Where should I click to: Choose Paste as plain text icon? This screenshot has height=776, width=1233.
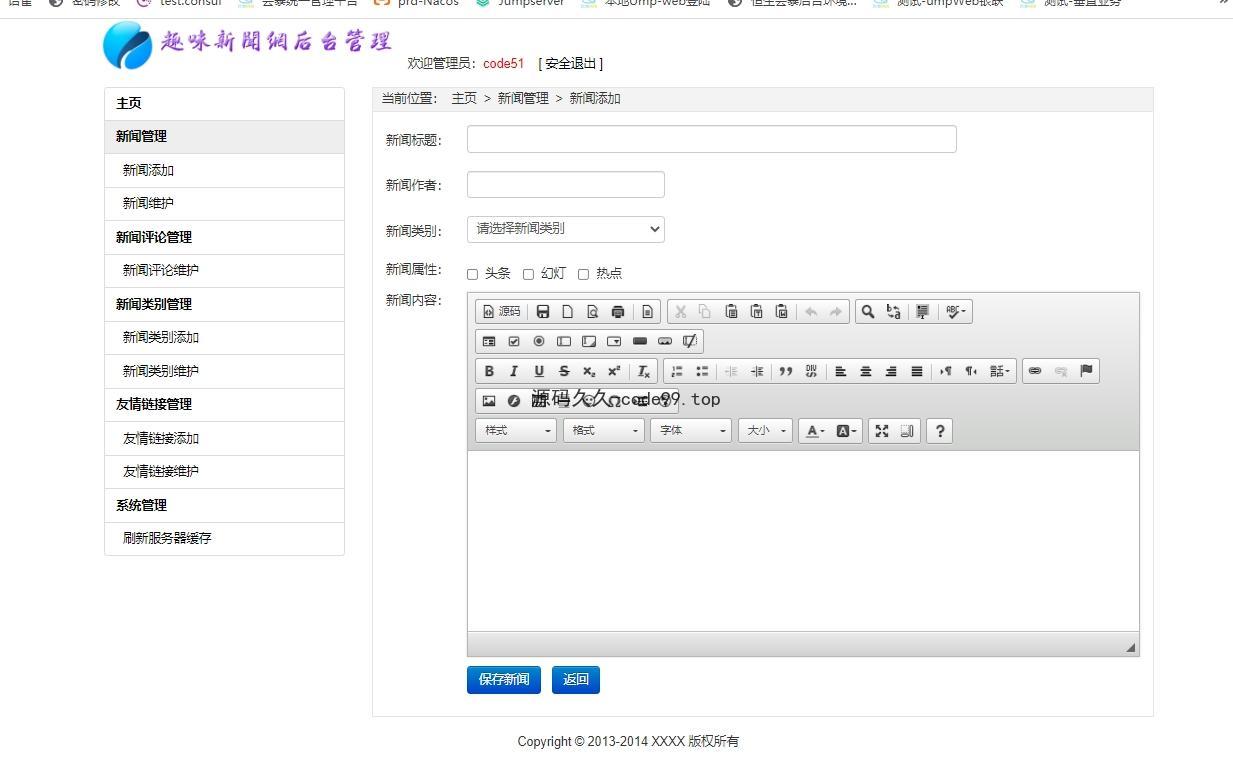756,312
